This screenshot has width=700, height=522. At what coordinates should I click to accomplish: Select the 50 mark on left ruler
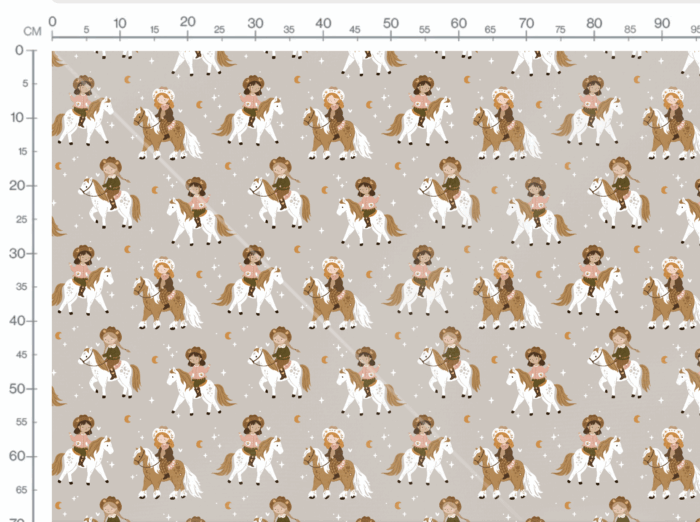pos(17,389)
